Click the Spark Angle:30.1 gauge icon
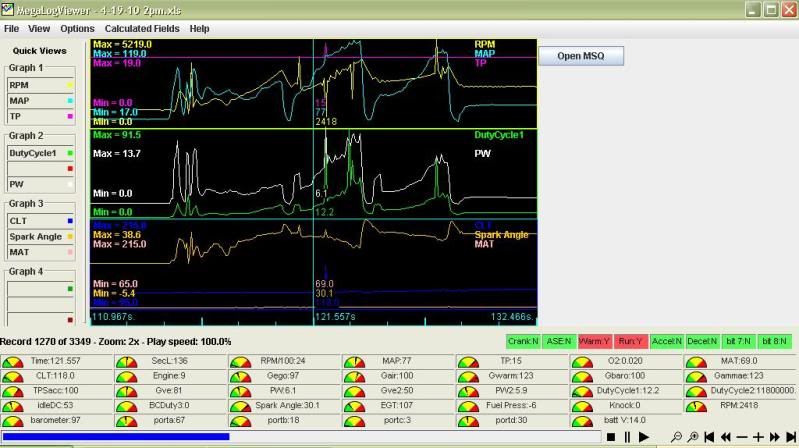This screenshot has height=448, width=799. (241, 407)
